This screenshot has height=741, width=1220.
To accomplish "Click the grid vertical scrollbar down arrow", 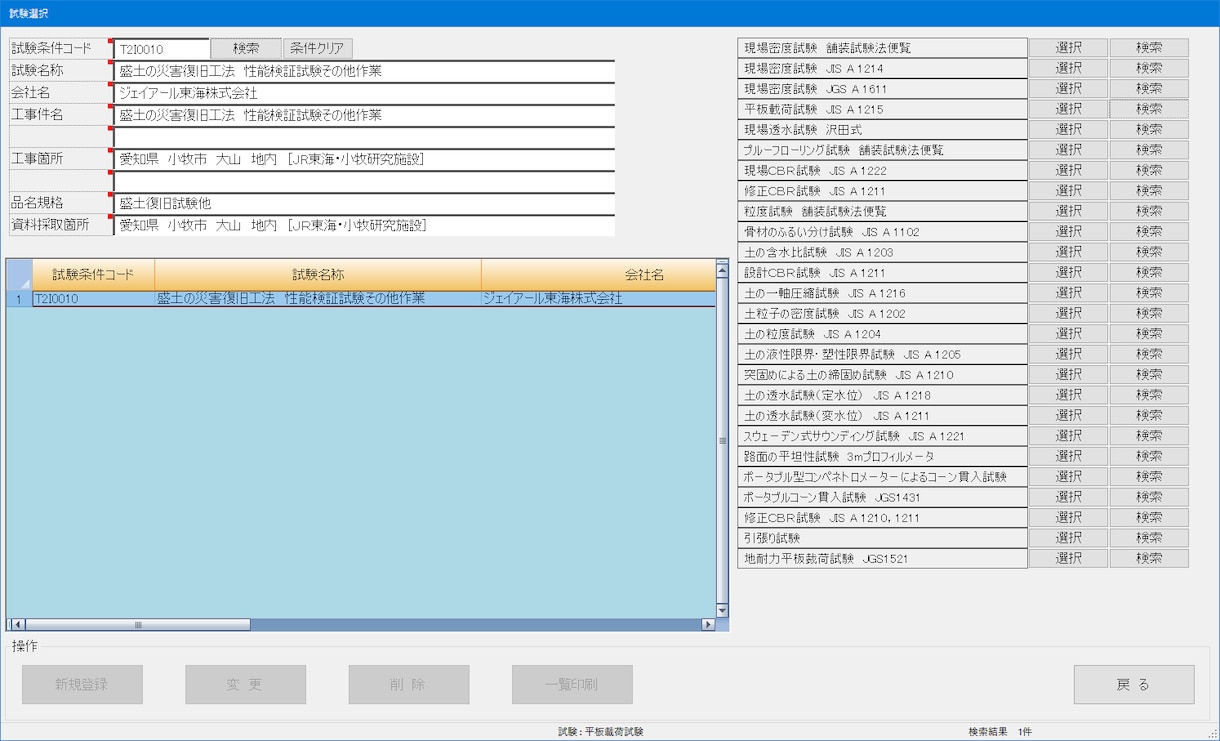I will 723,610.
